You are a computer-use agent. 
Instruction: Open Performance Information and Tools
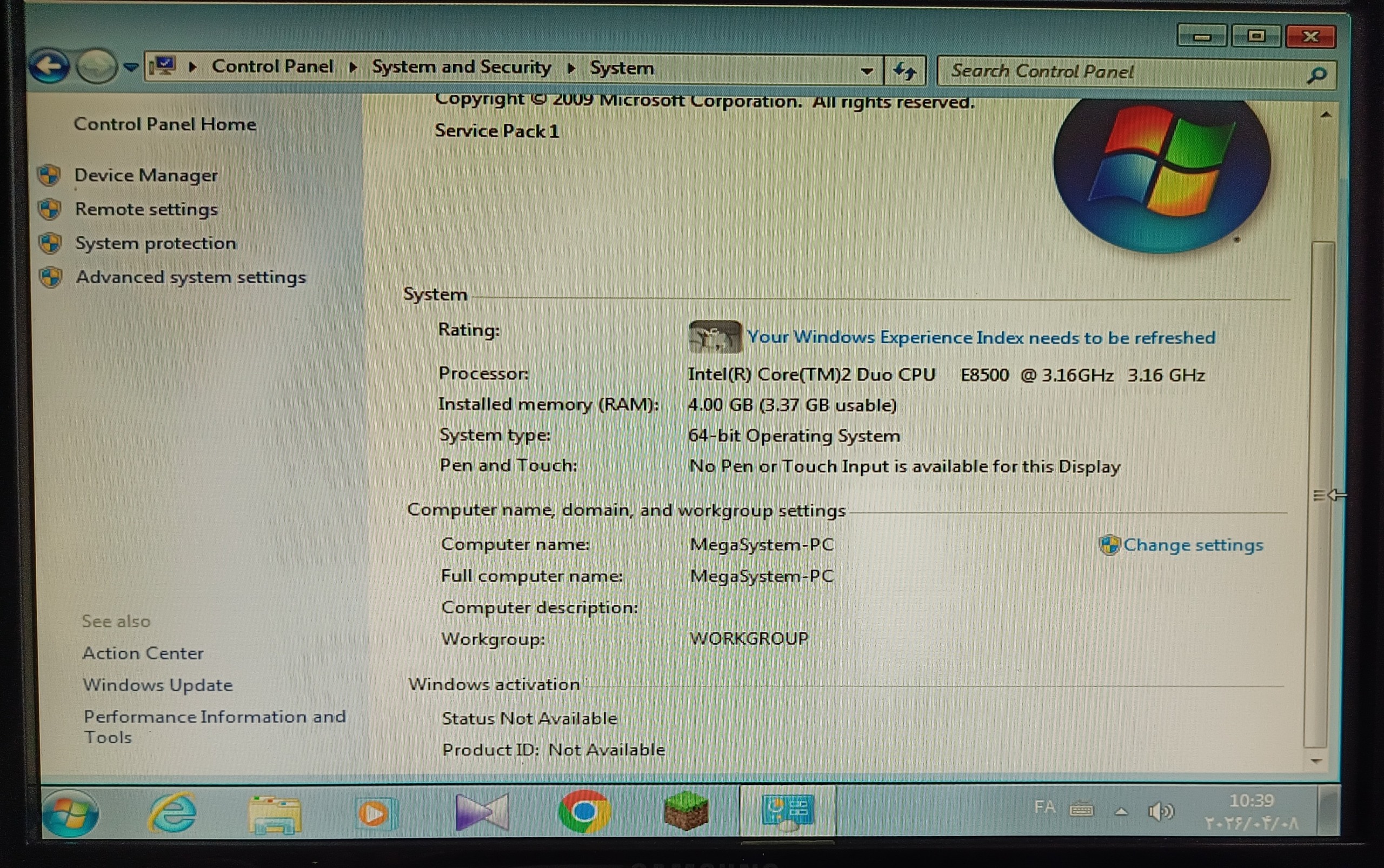215,727
